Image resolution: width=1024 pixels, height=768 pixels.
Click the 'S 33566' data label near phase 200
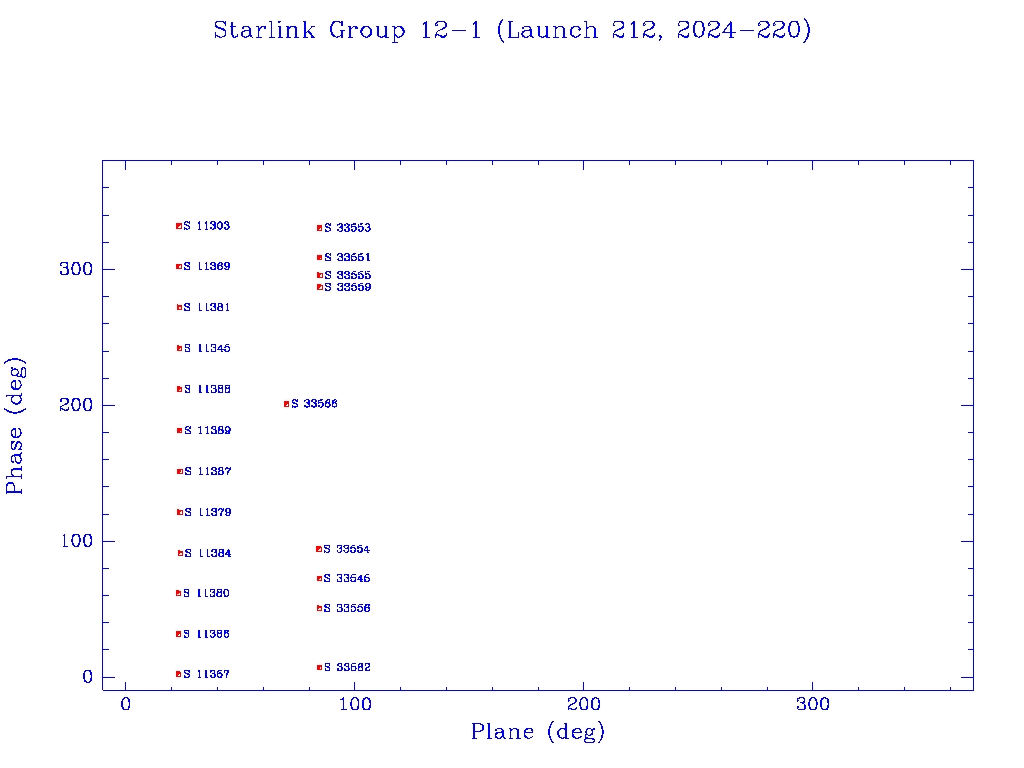(x=314, y=404)
